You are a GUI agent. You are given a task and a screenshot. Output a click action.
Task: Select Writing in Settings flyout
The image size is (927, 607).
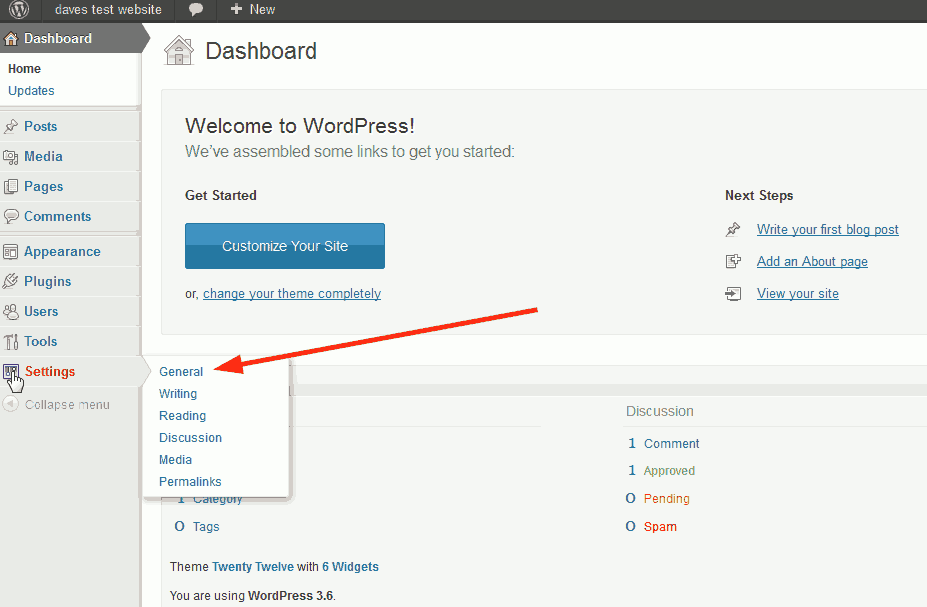tap(178, 394)
